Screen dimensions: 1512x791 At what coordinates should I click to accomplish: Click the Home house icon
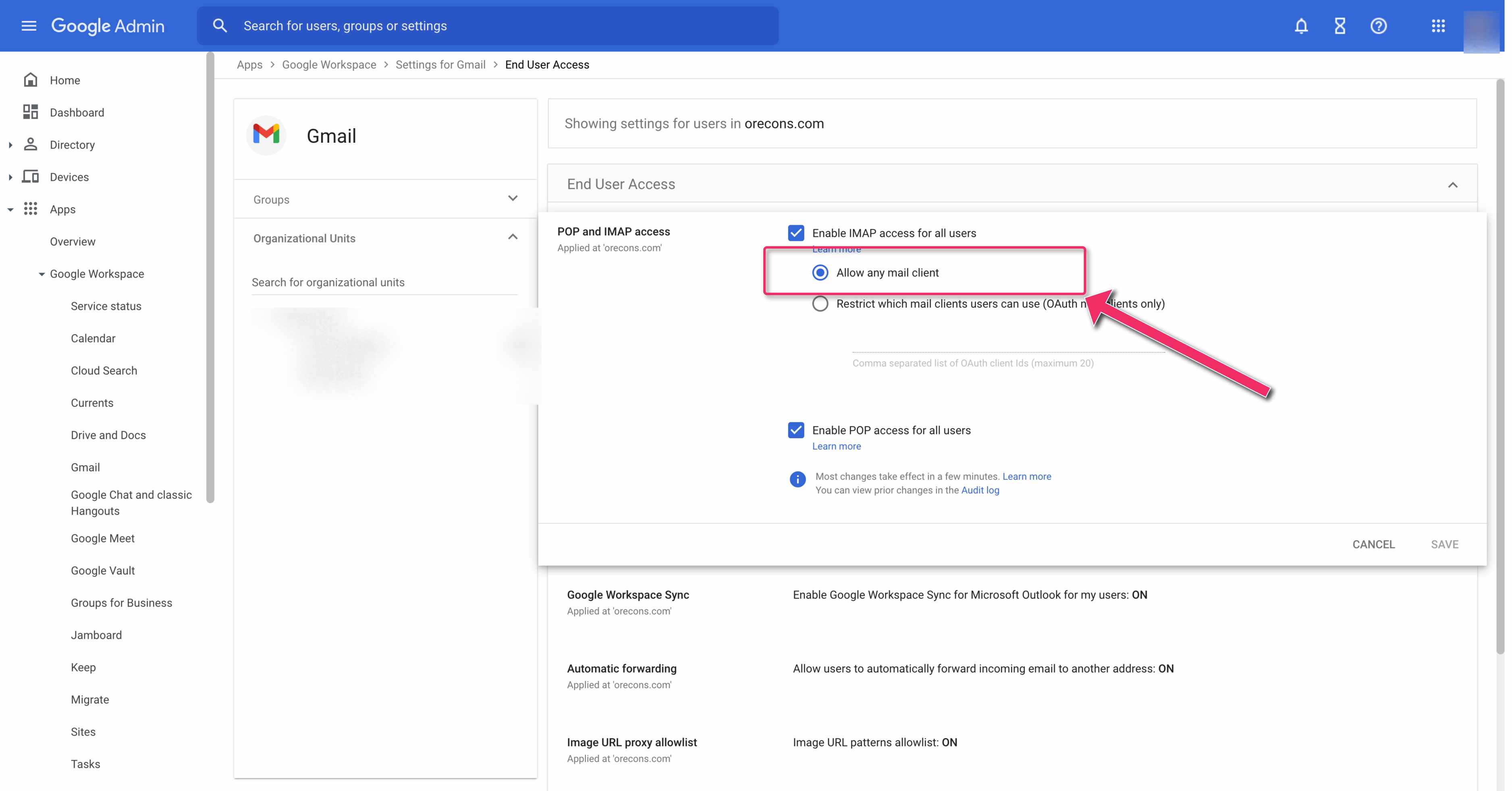[x=31, y=80]
